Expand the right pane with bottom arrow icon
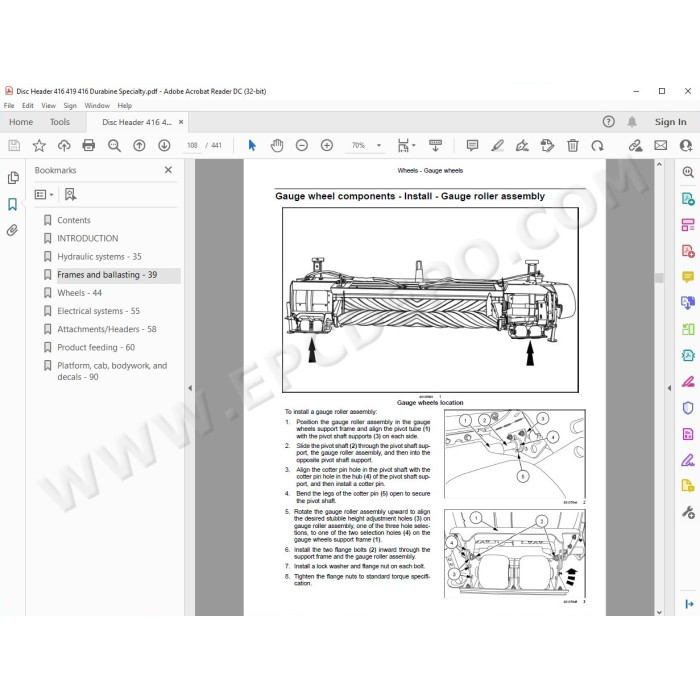This screenshot has width=700, height=700. (689, 604)
